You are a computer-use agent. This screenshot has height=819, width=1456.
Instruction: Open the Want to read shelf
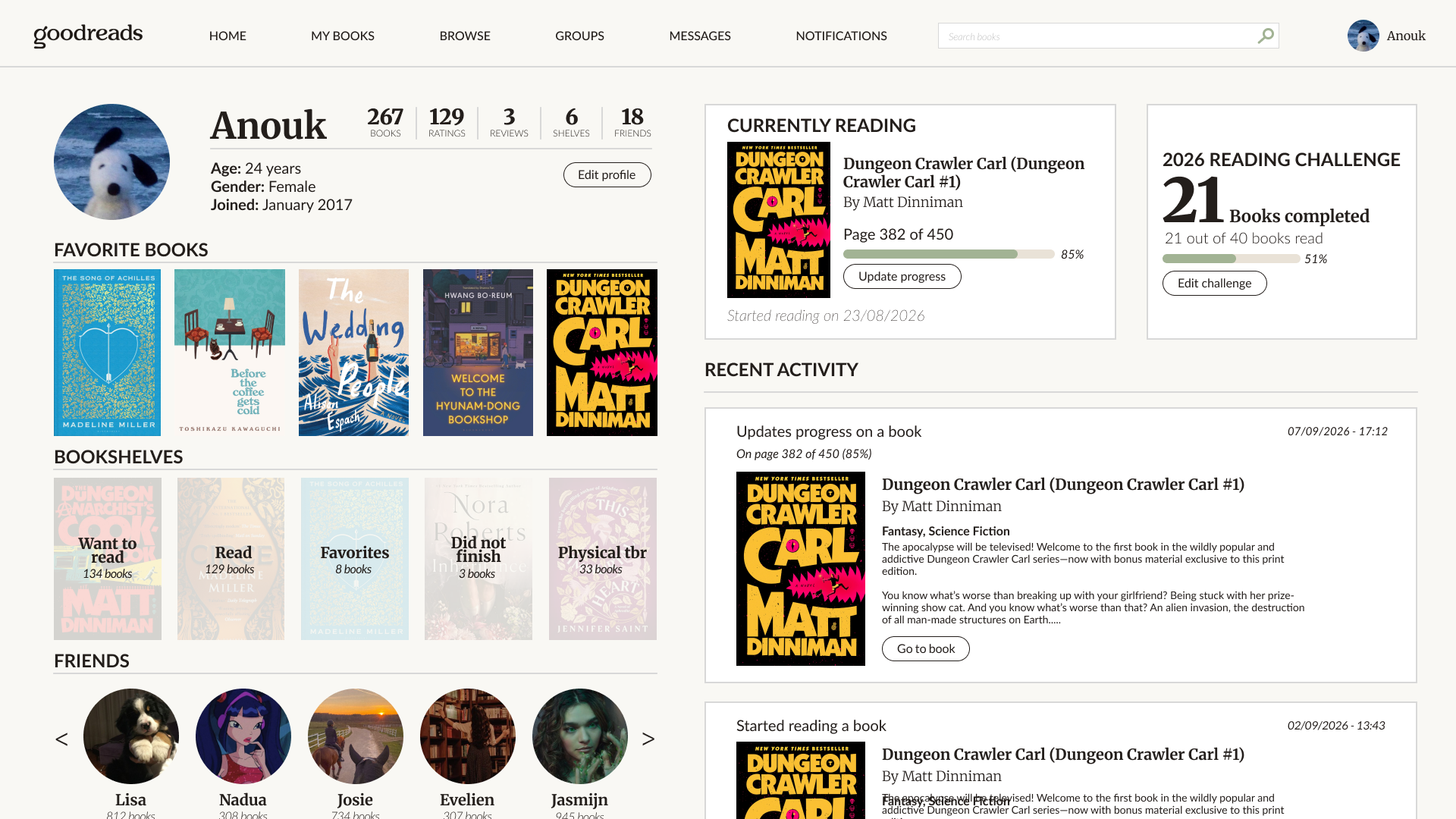(108, 559)
